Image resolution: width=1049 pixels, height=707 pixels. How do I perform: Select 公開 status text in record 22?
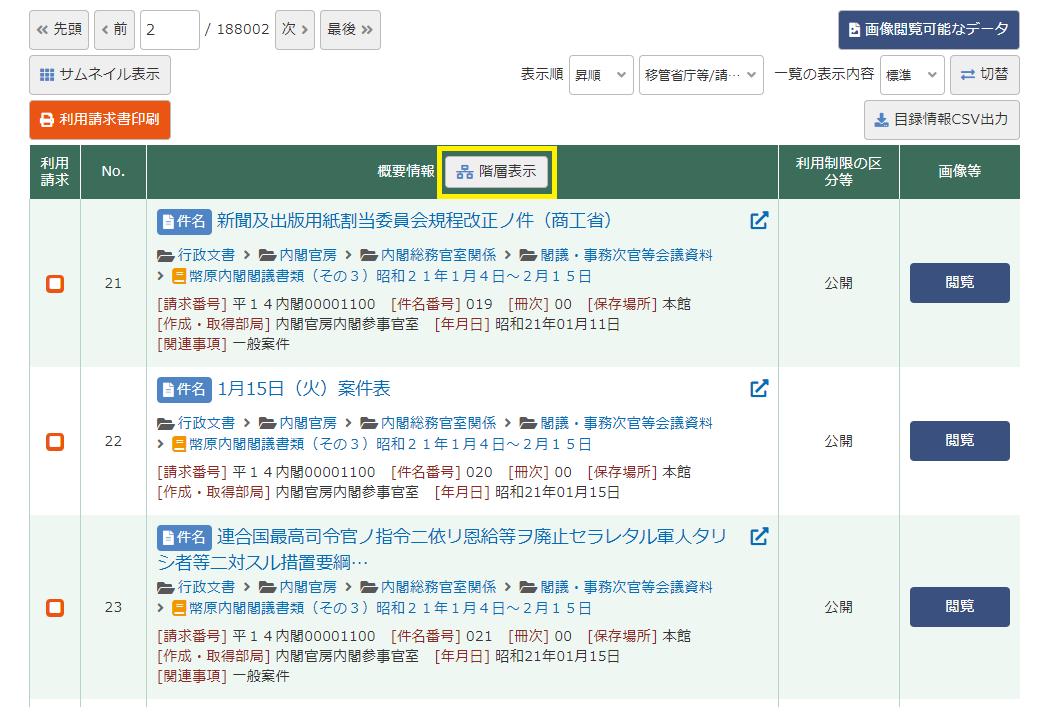[838, 441]
